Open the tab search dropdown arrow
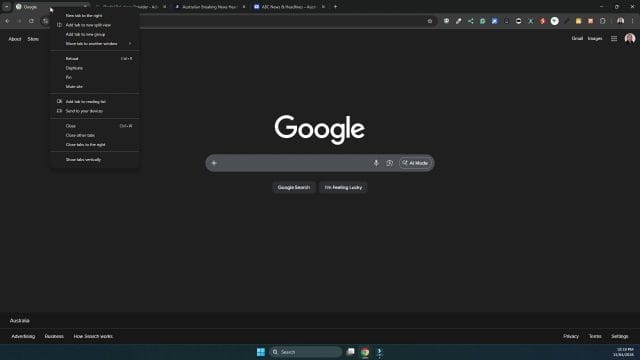Viewport: 640px width, 360px height. (7, 7)
